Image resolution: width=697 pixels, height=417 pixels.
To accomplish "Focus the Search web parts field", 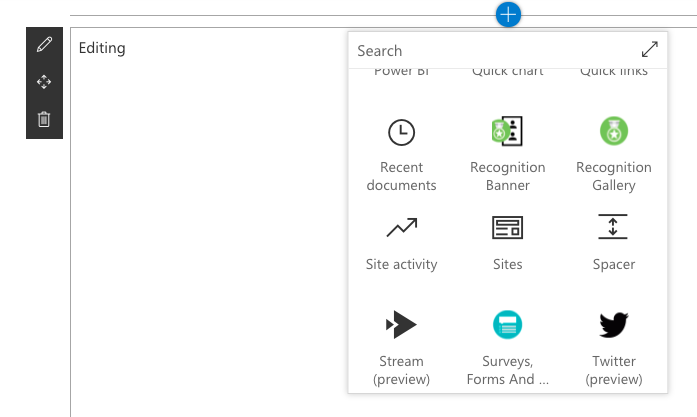I will [493, 51].
